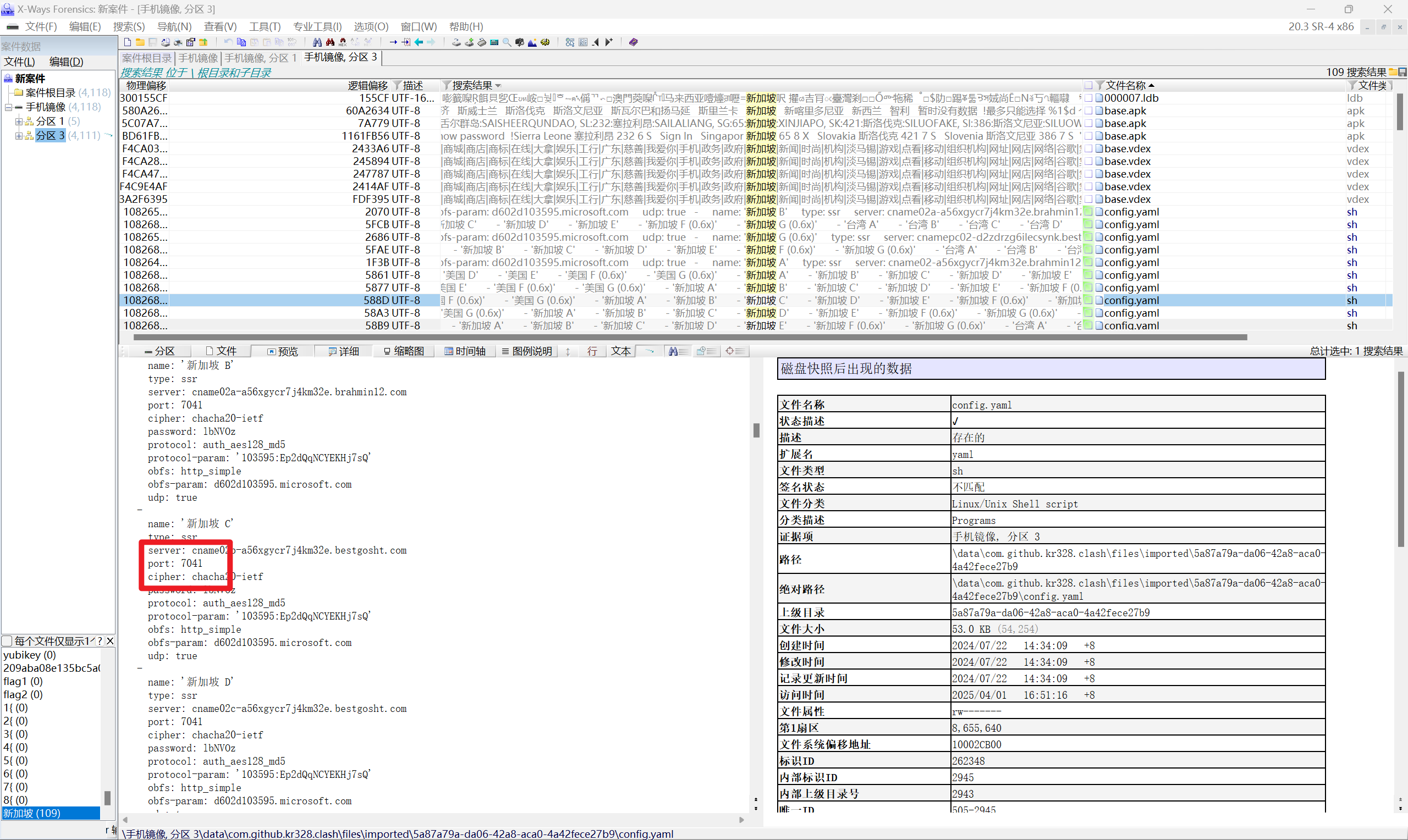Click the filter funnel on 描述 column
1408x840 pixels.
397,85
